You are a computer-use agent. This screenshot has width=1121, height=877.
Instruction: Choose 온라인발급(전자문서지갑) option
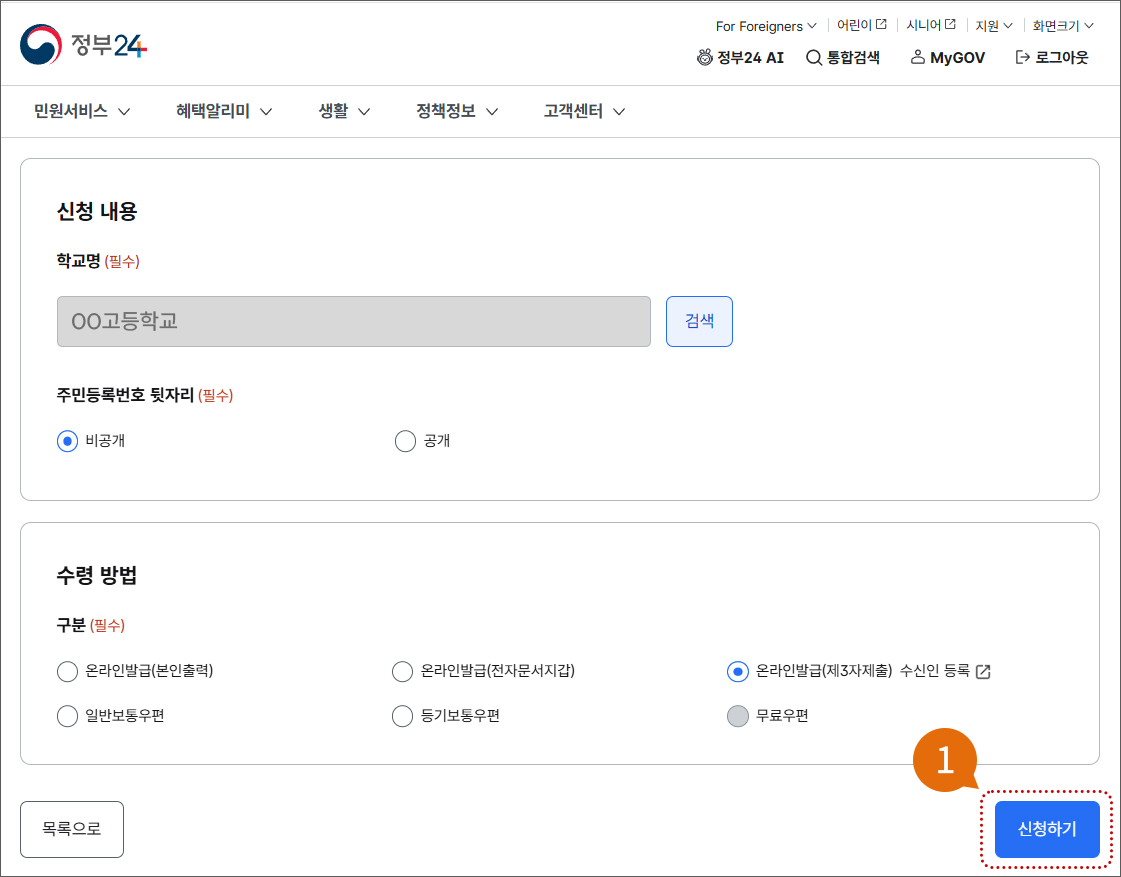[403, 672]
